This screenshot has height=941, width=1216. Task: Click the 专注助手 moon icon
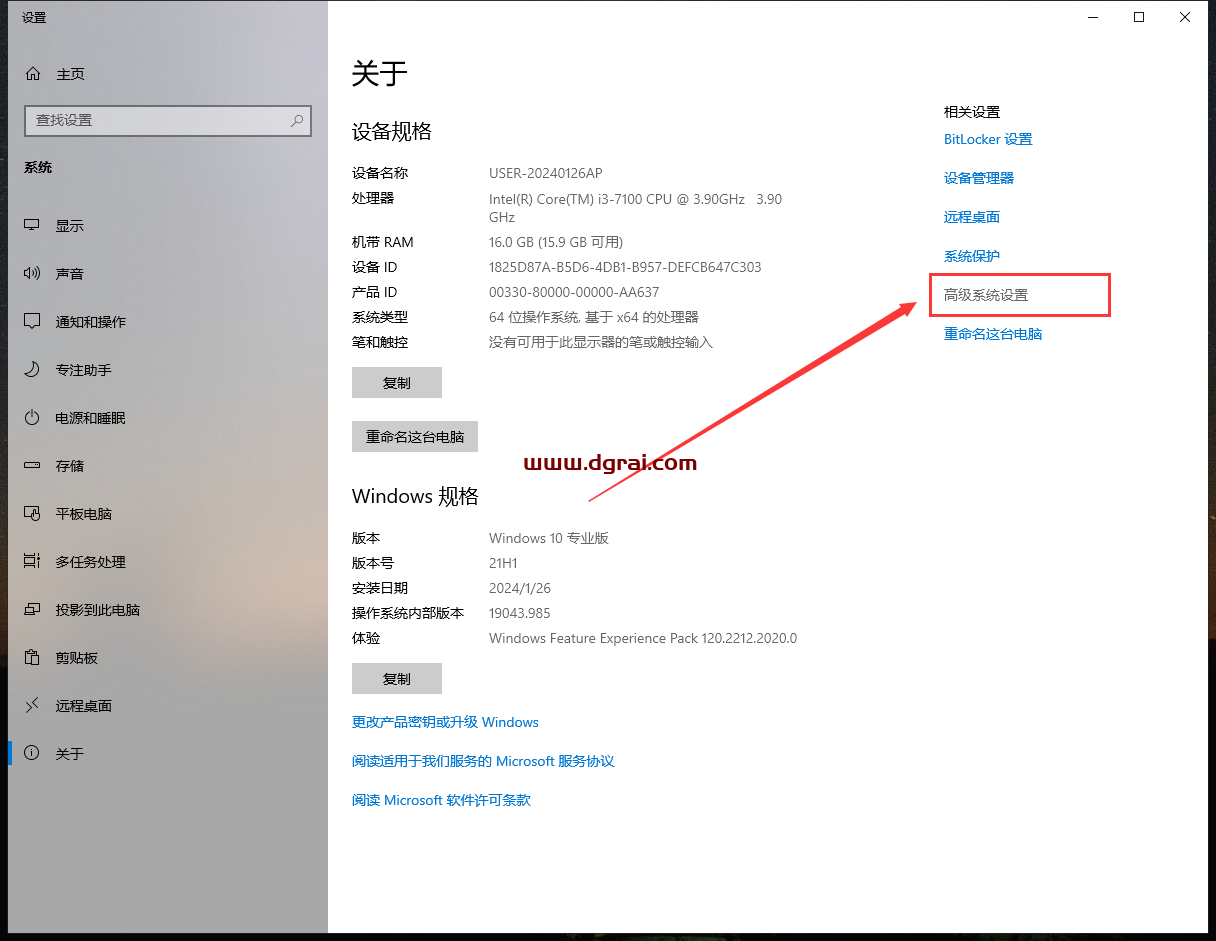(x=33, y=370)
